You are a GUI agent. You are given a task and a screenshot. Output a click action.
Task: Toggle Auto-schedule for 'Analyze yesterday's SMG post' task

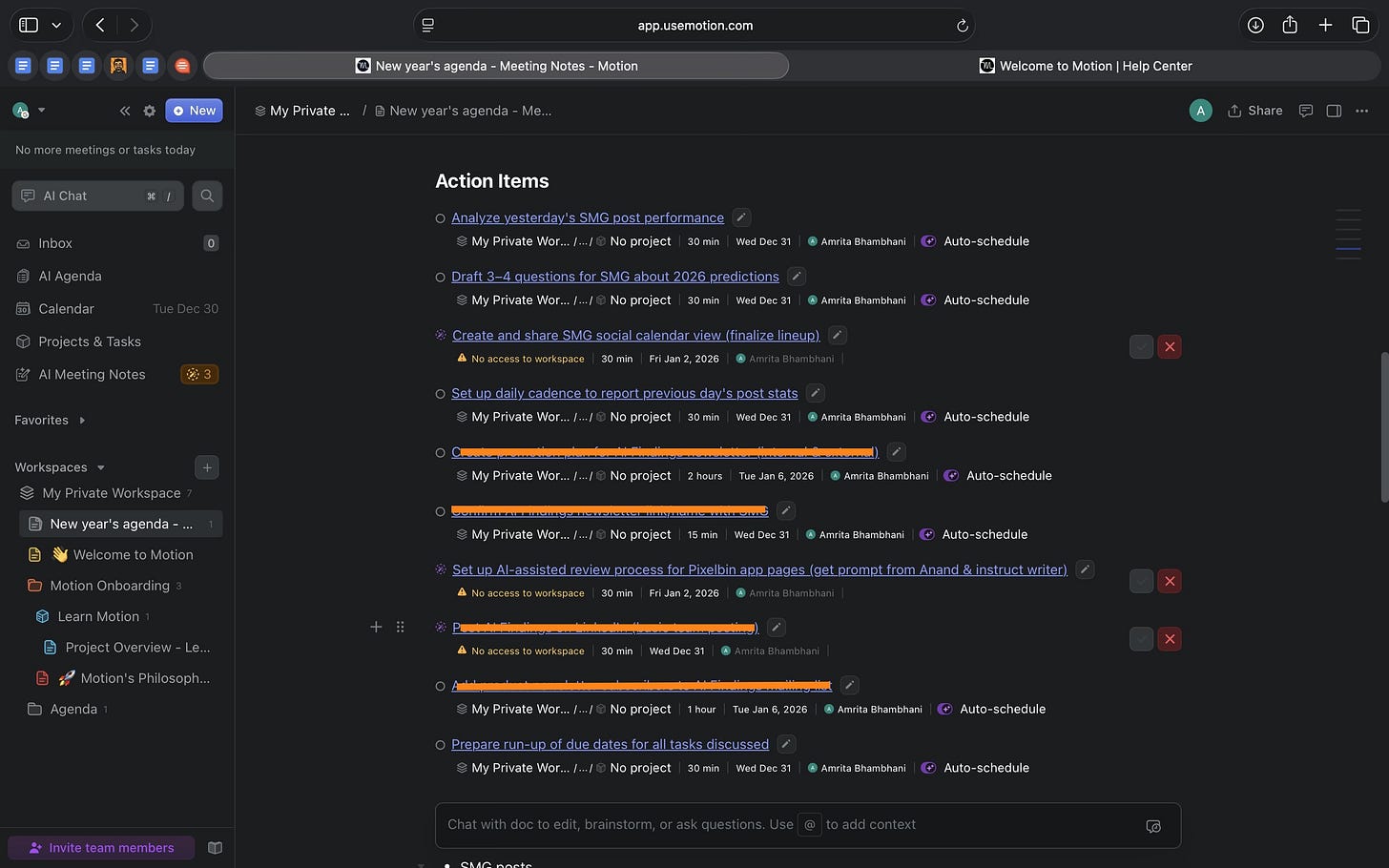tap(976, 241)
